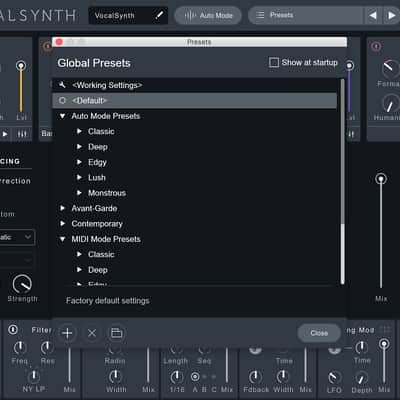Select the Default preset row
The width and height of the screenshot is (400, 400).
[x=195, y=101]
